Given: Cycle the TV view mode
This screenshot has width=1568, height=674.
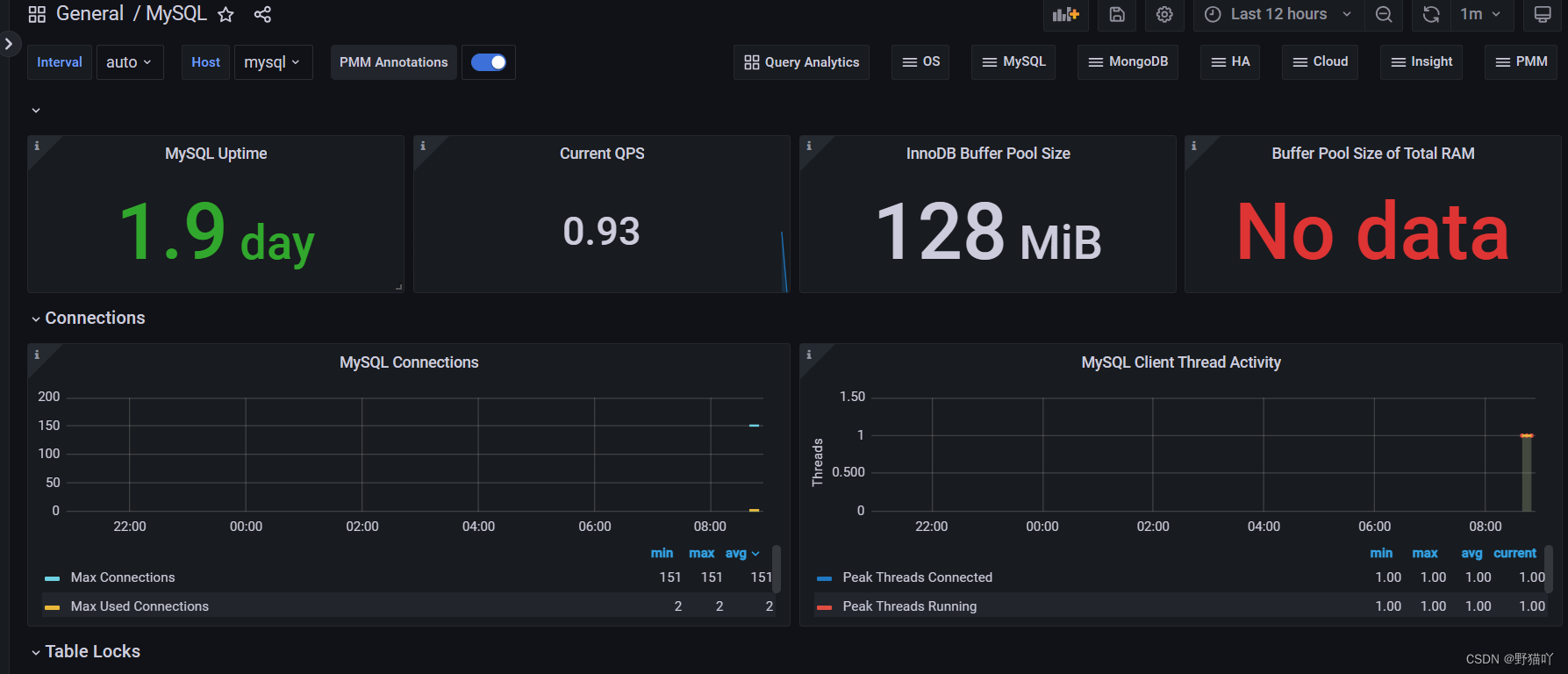Looking at the screenshot, I should tap(1542, 14).
